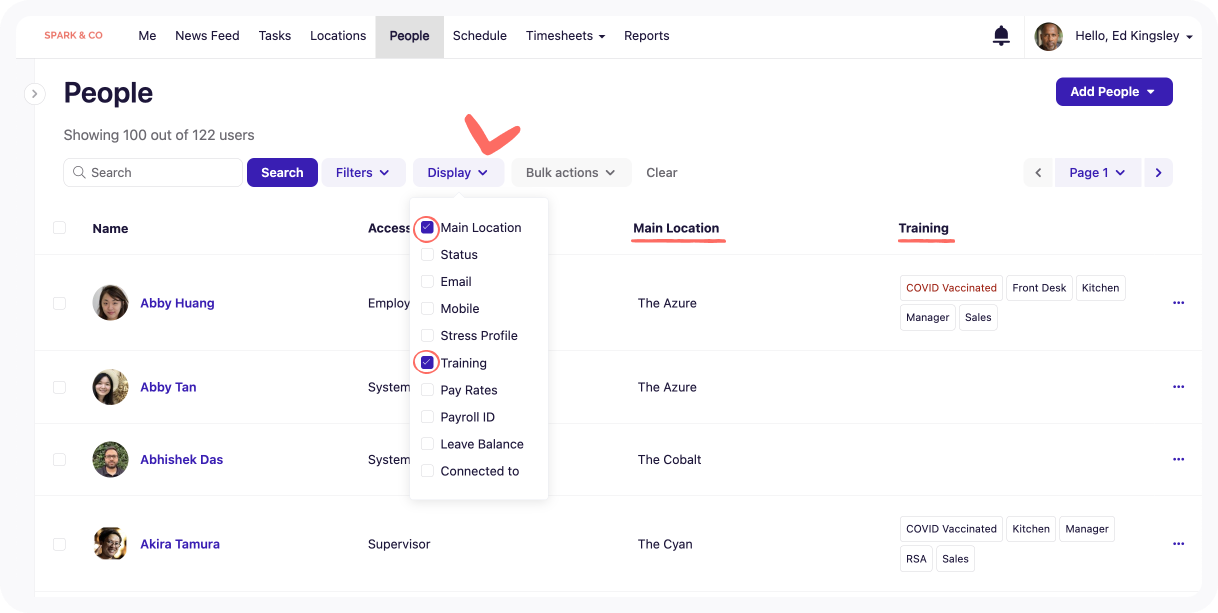Go to previous page arrow
The height and width of the screenshot is (613, 1218).
[1038, 173]
